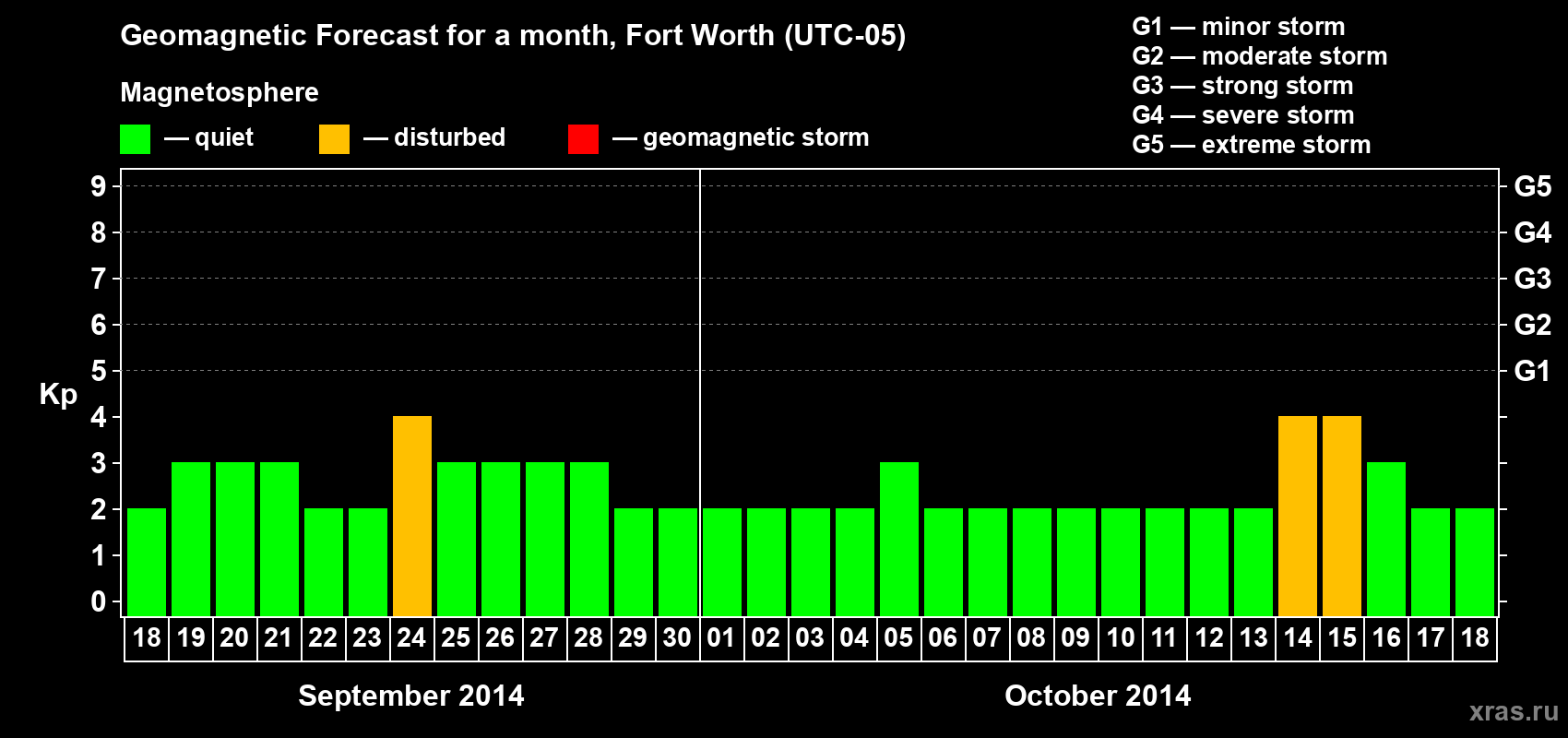Click the green bar for September 22
1568x738 pixels.
[324, 563]
